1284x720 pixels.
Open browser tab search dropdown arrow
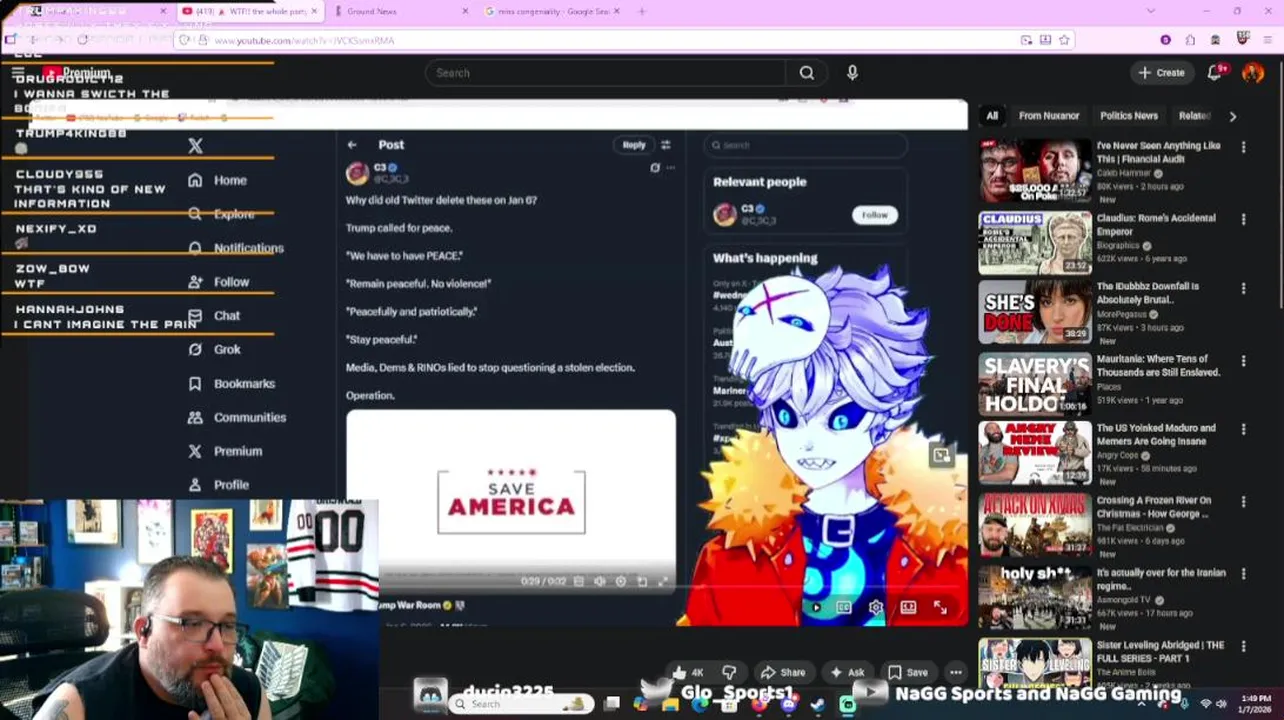tap(1151, 11)
